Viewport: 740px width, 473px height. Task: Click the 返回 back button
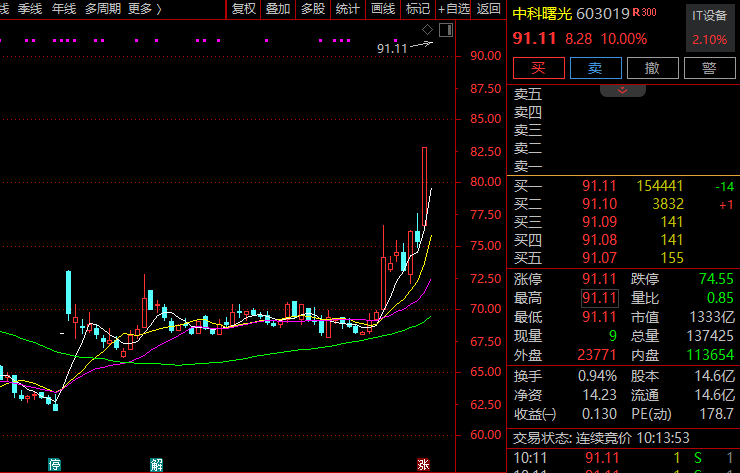488,9
